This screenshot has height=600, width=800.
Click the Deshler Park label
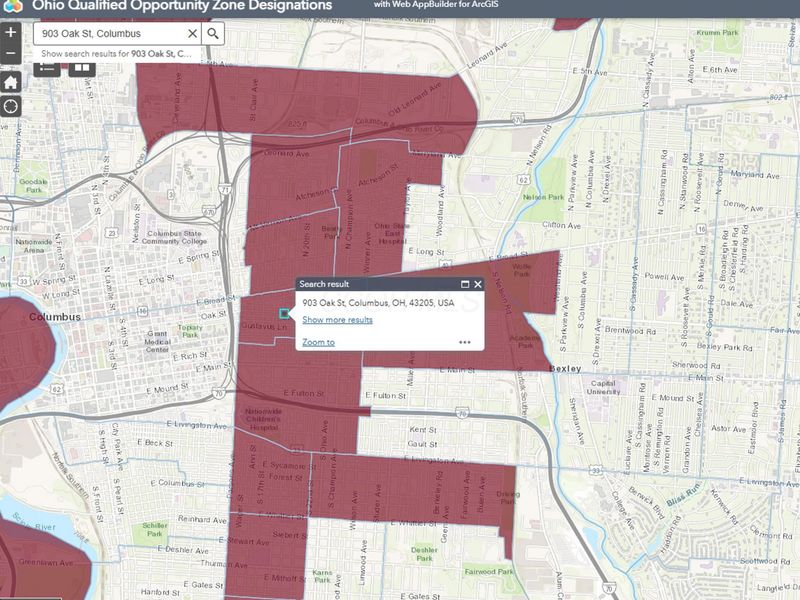(x=424, y=554)
